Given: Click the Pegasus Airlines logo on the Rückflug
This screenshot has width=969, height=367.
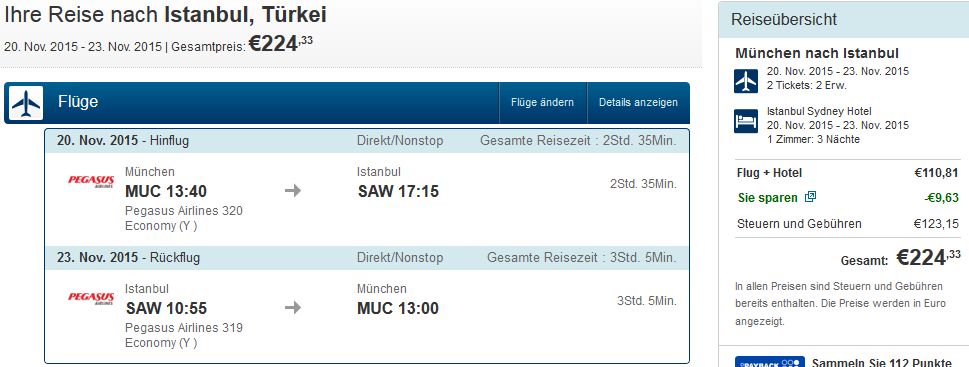Looking at the screenshot, I should (91, 298).
